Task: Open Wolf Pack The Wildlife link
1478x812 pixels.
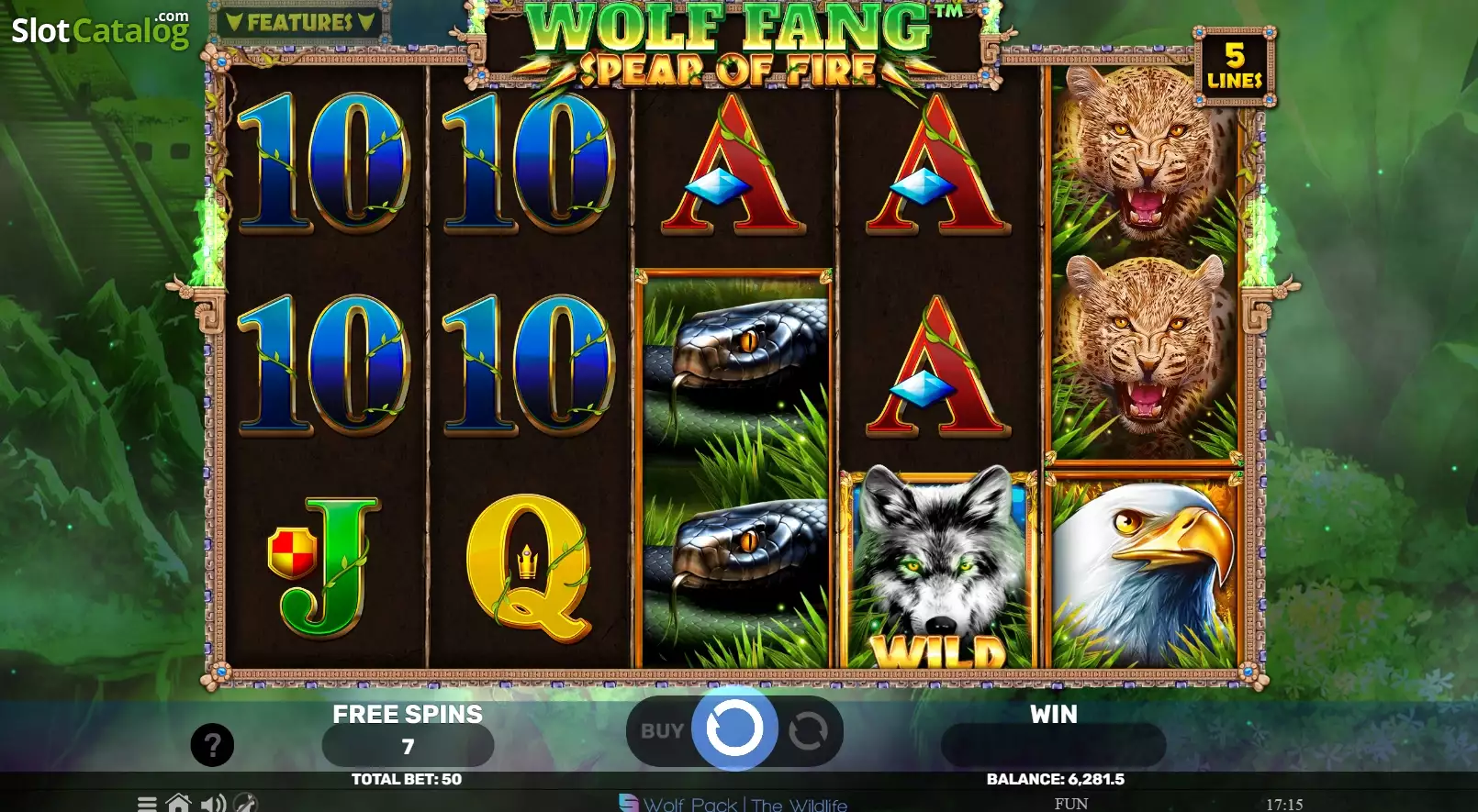Action: pos(745,804)
